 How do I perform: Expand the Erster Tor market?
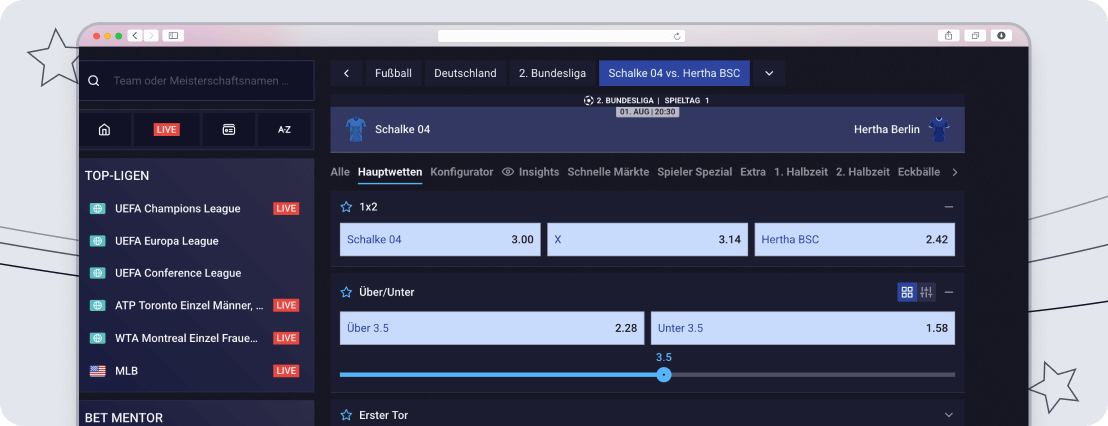(949, 415)
